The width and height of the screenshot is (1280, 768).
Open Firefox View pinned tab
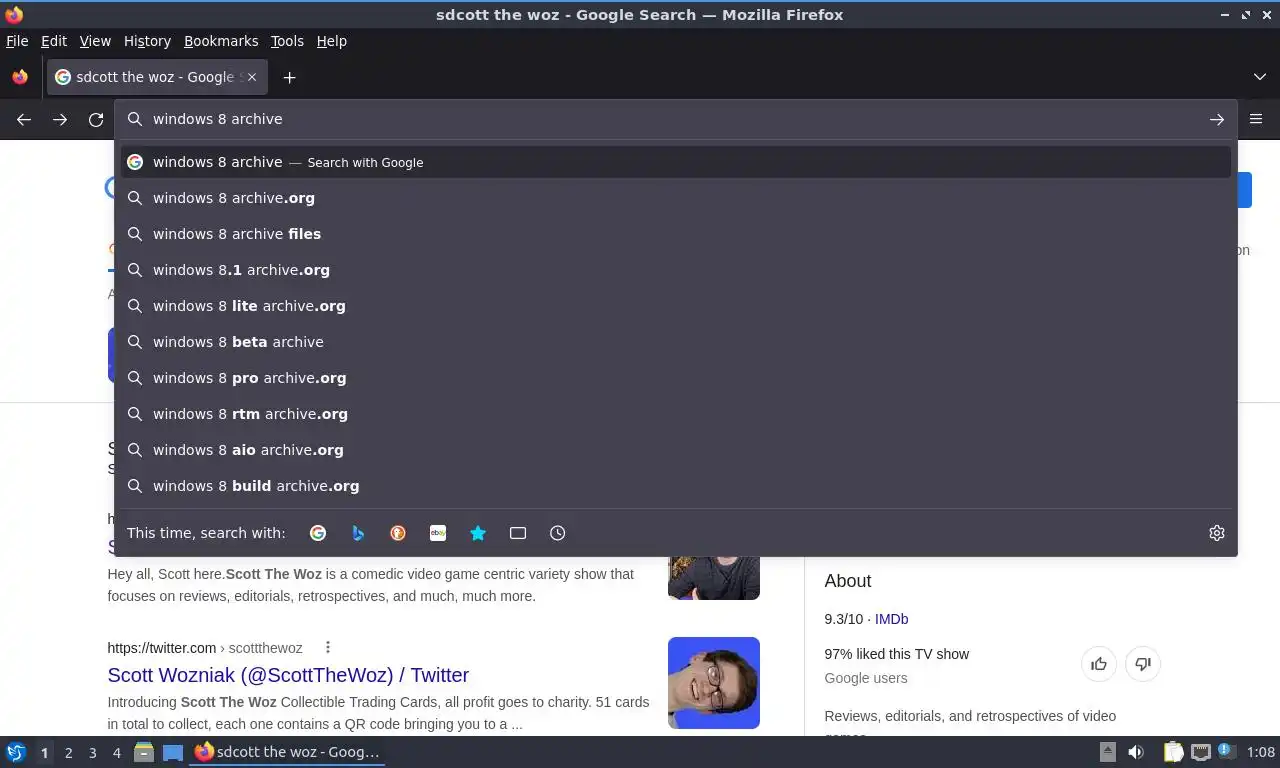click(20, 77)
